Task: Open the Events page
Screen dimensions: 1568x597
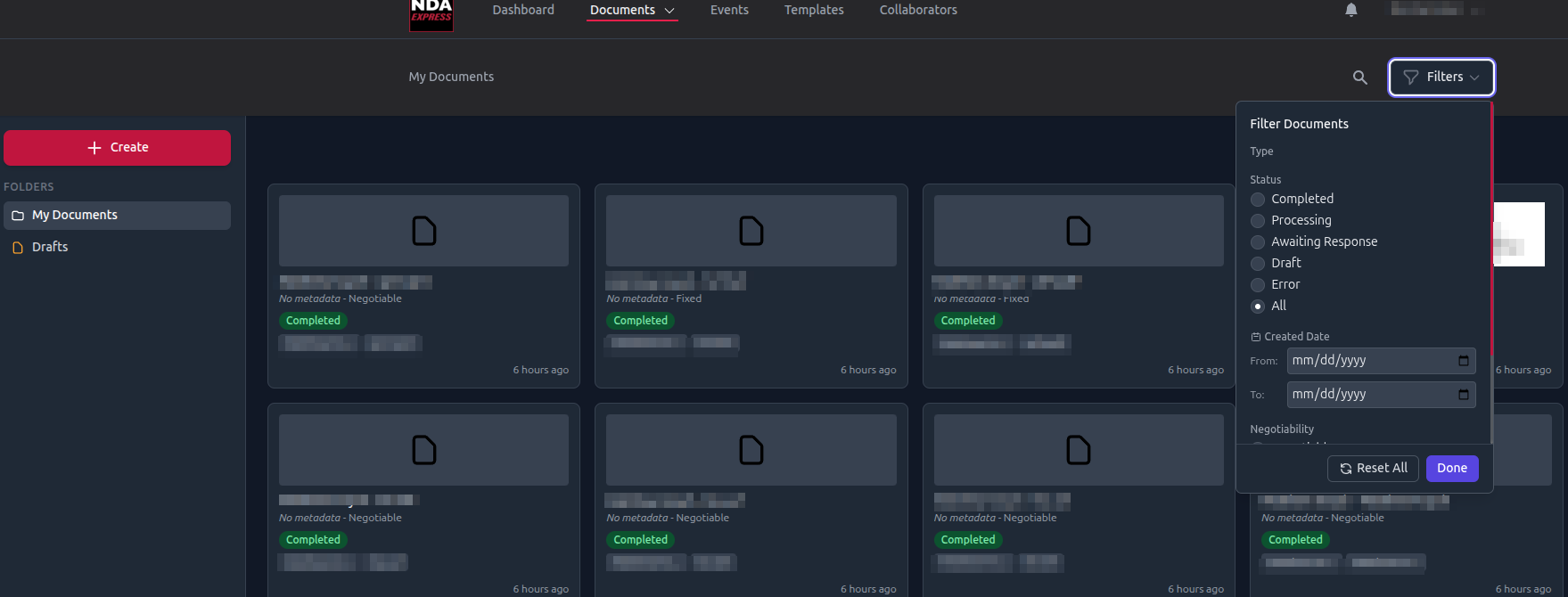Action: coord(729,10)
